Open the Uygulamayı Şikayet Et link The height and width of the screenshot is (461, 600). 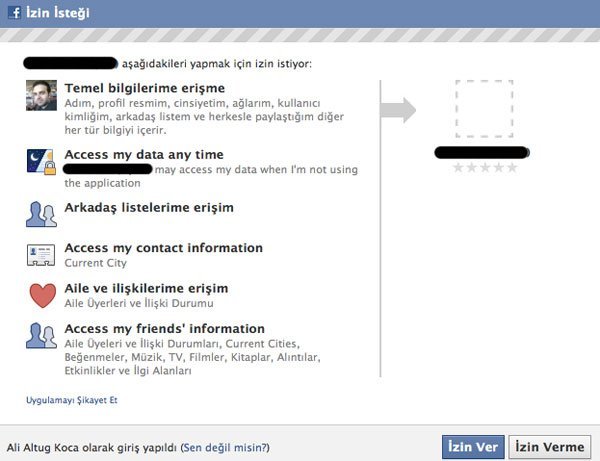(x=72, y=400)
